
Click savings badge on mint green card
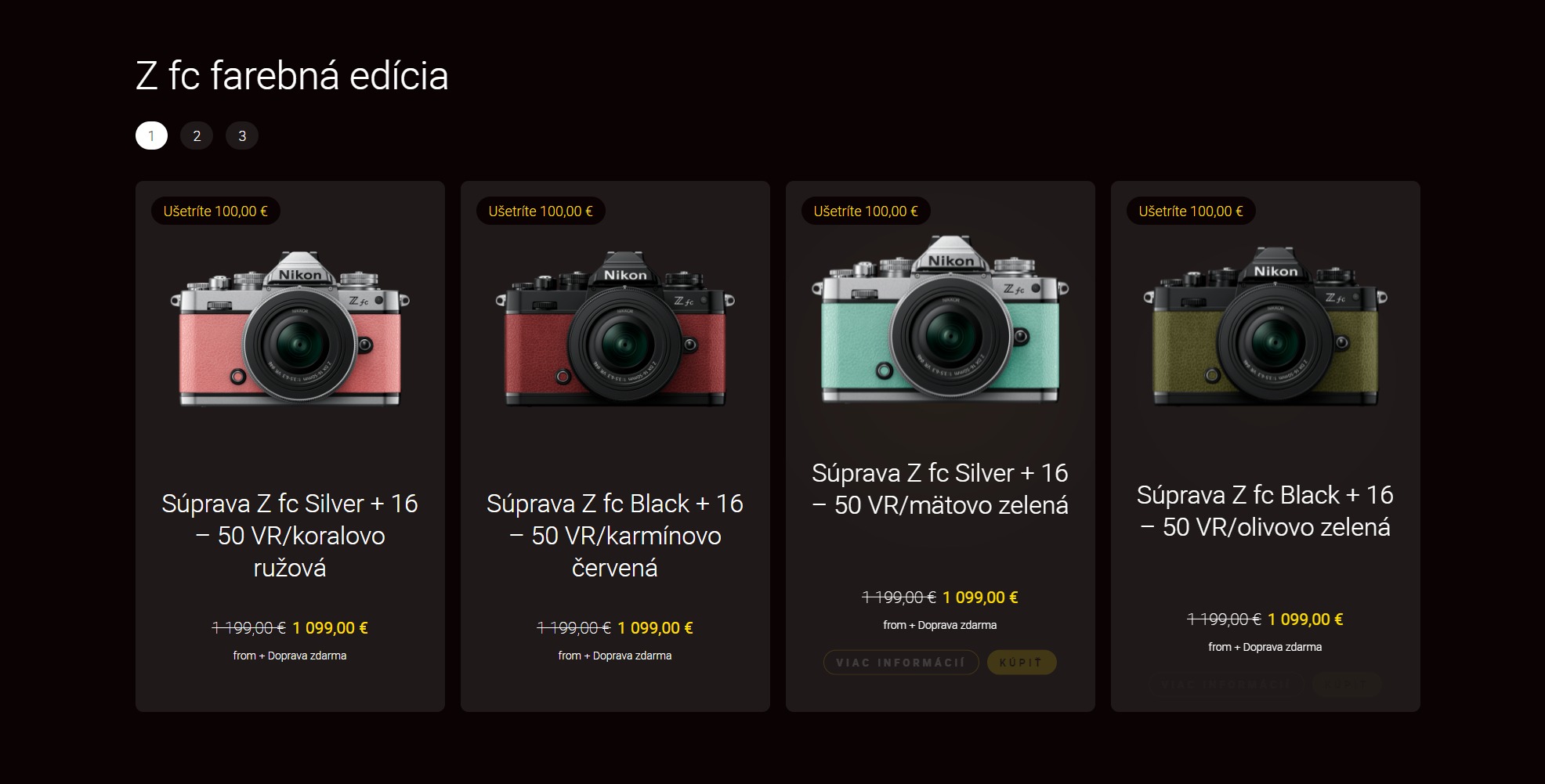[866, 211]
